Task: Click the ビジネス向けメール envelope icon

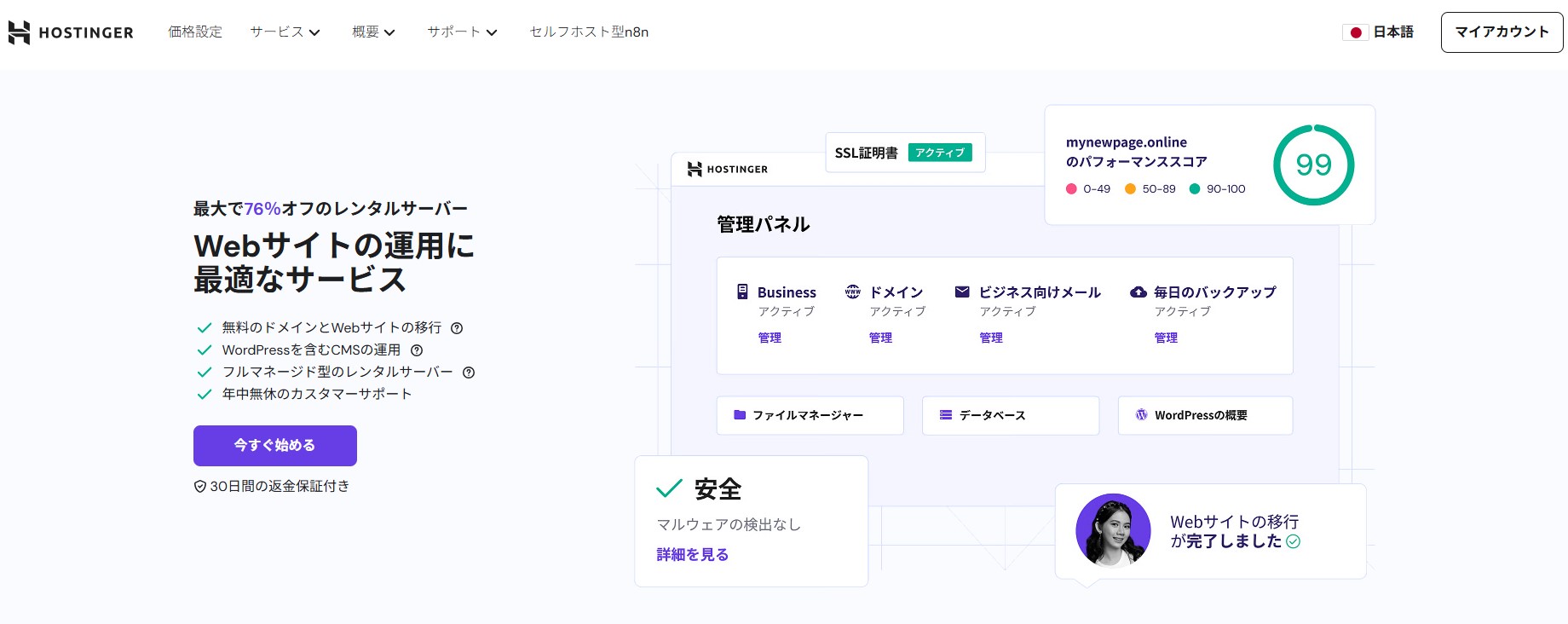Action: click(x=962, y=292)
